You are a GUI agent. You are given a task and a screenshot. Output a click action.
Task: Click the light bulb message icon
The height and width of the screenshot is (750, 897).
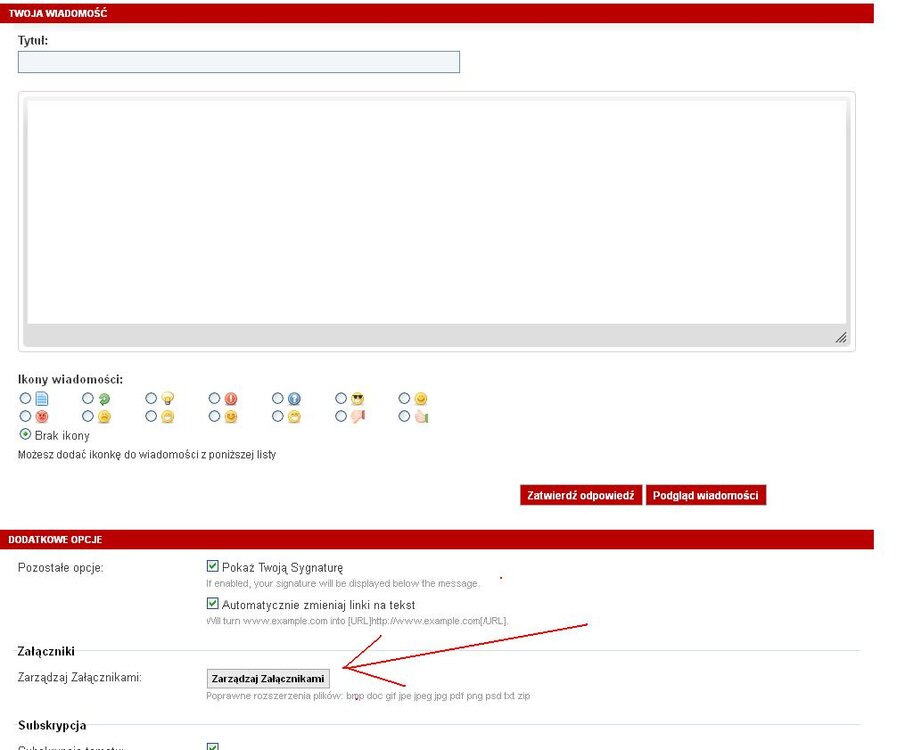pyautogui.click(x=168, y=399)
